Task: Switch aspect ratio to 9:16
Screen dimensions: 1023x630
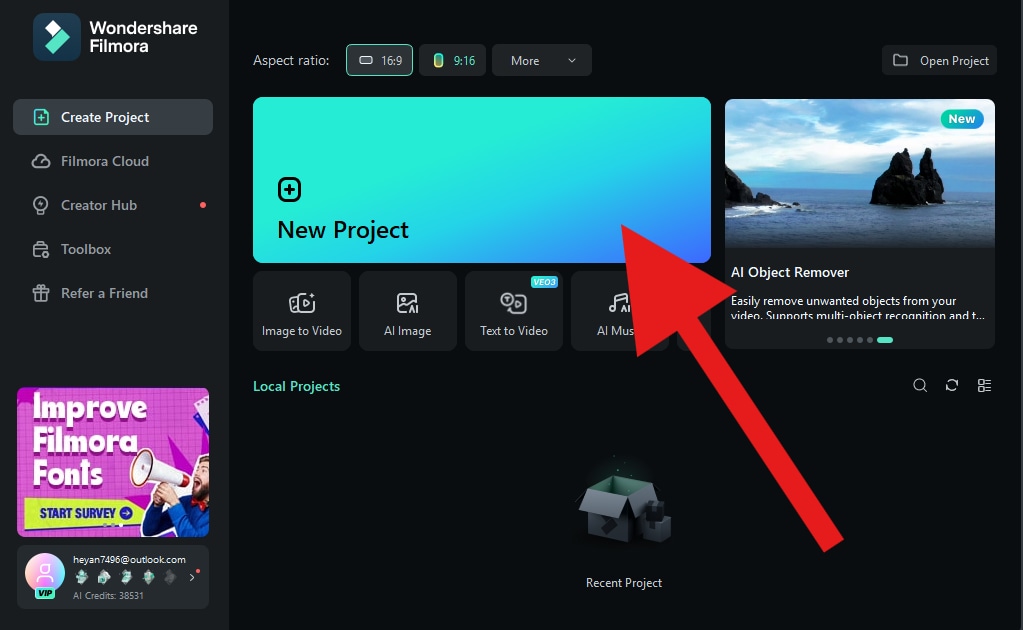Action: coord(452,61)
